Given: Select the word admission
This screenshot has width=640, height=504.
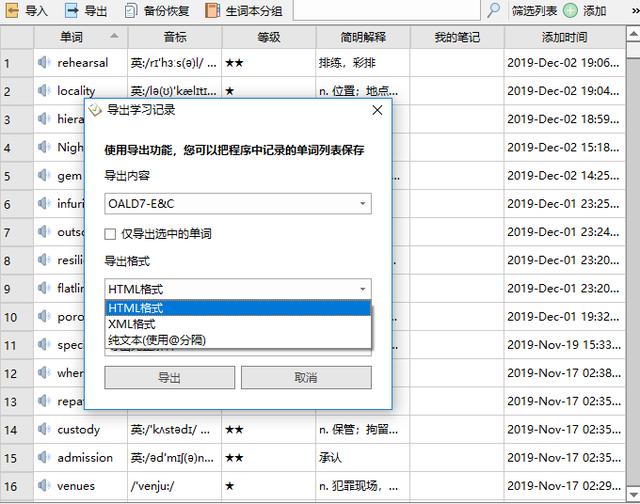Looking at the screenshot, I should pyautogui.click(x=85, y=458).
